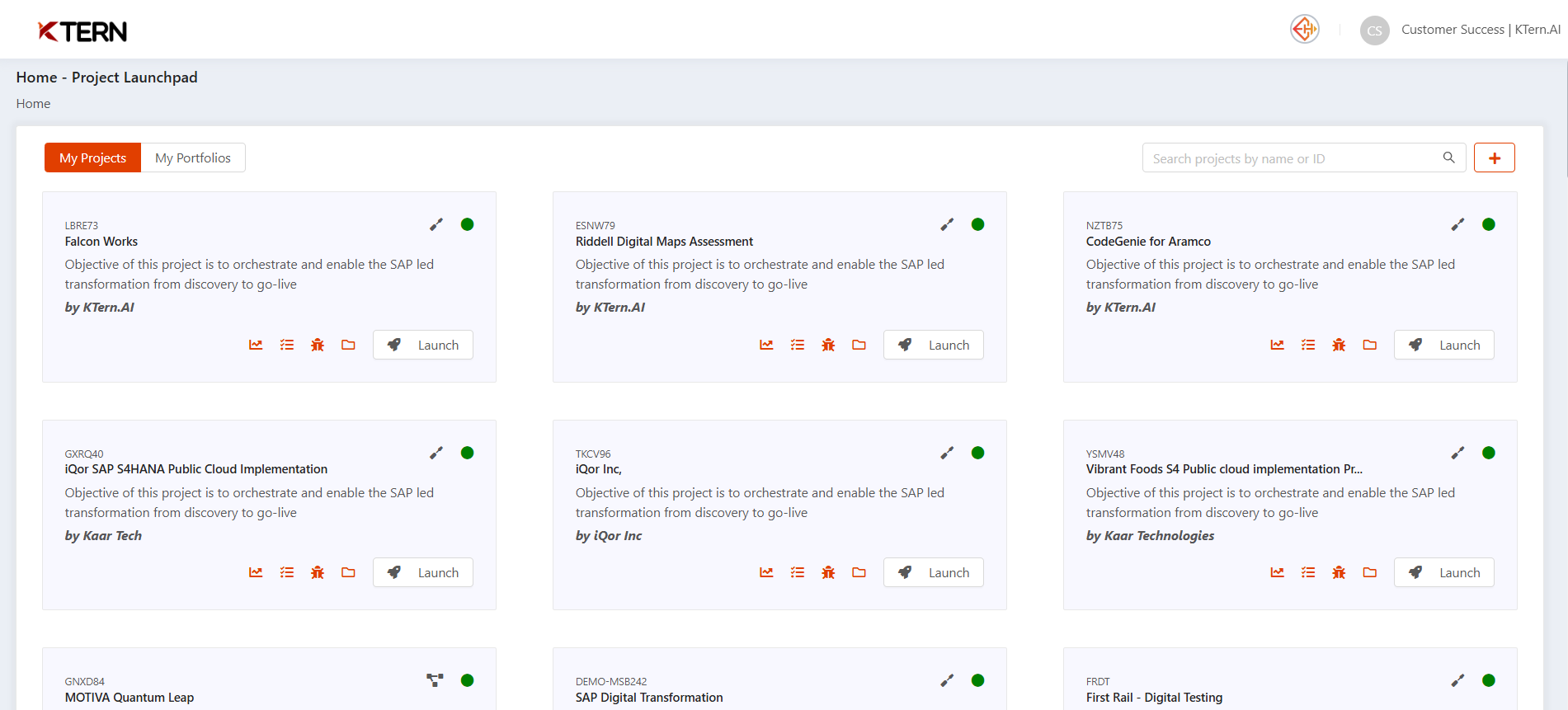Image resolution: width=1568 pixels, height=710 pixels.
Task: Click green status dot on MOTIVA Quantum Leap
Action: 467,680
